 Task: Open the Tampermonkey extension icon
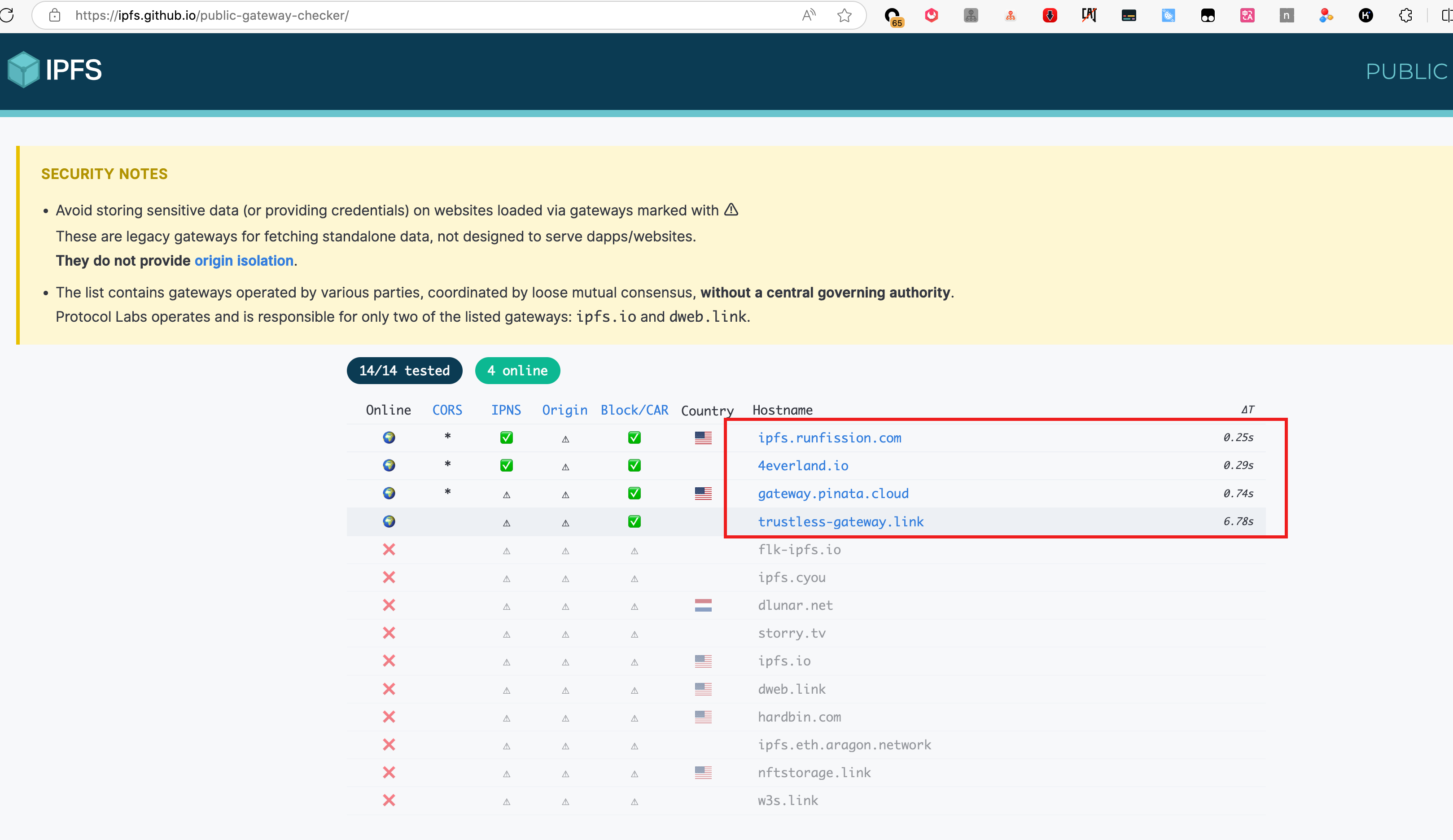click(x=1208, y=16)
